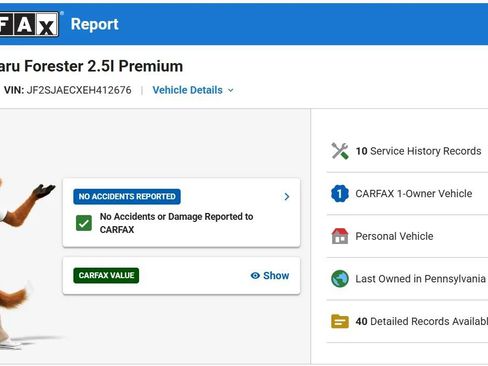Click the globe Last Owned icon
488x366 pixels.
[340, 279]
